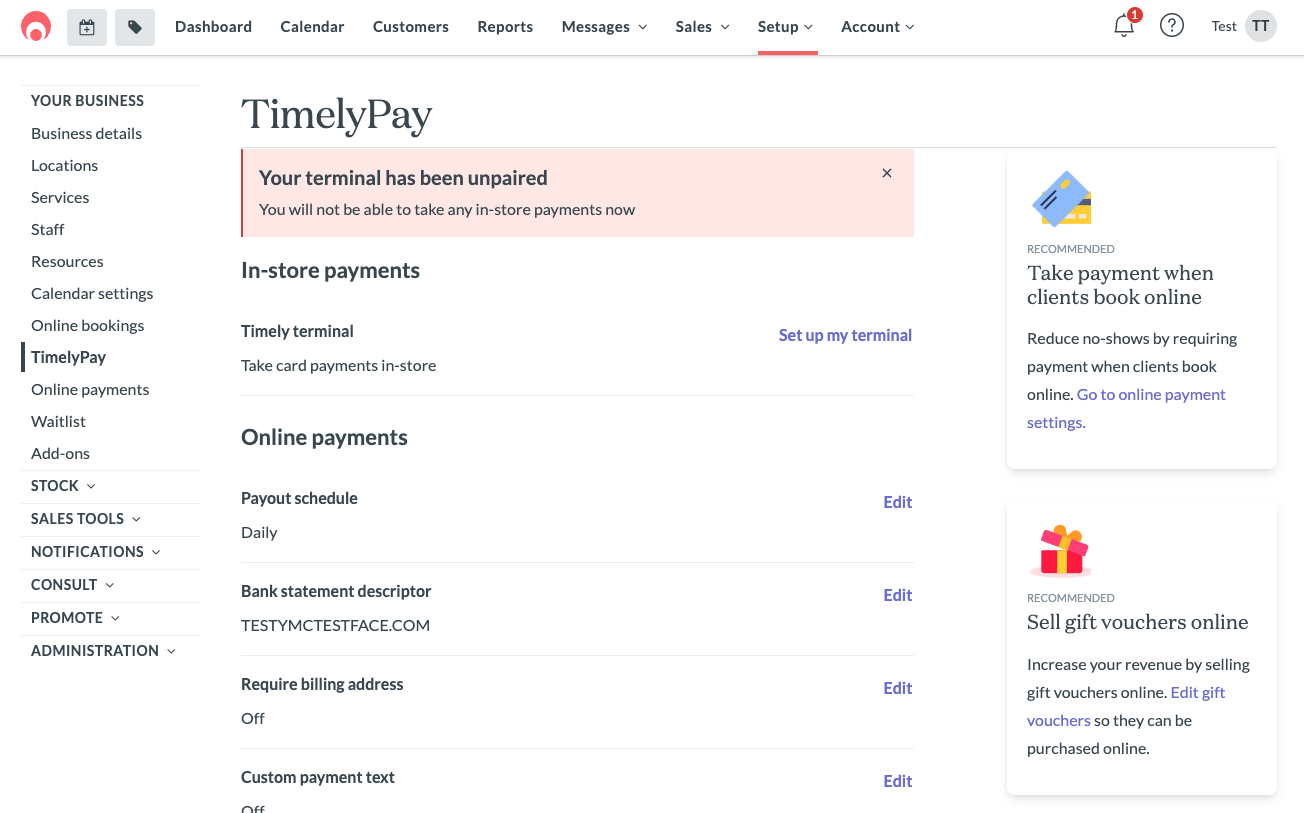This screenshot has width=1304, height=813.
Task: Expand the NOTIFICATIONS sidebar section
Action: tap(96, 552)
